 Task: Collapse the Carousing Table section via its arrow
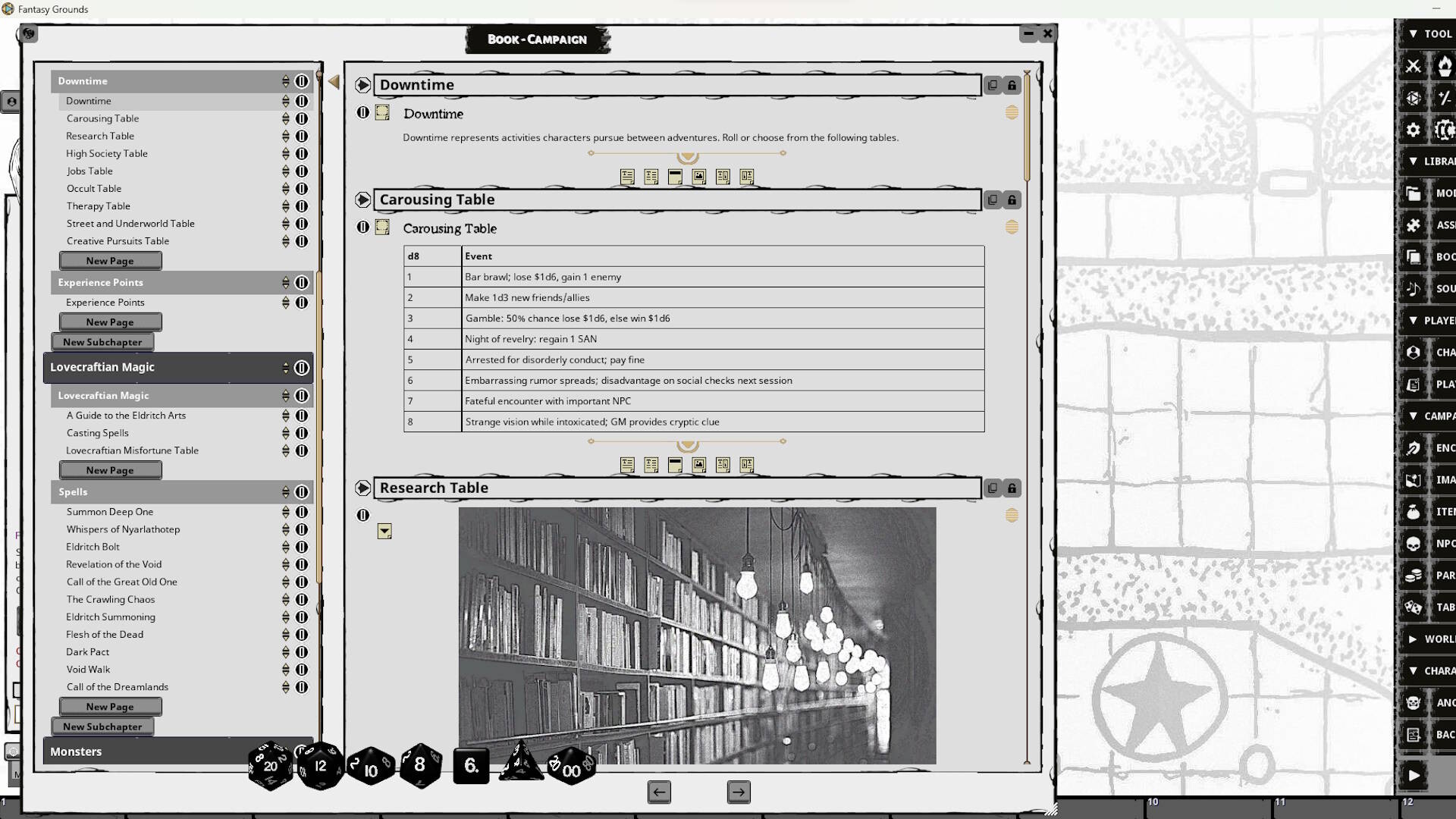(x=363, y=199)
